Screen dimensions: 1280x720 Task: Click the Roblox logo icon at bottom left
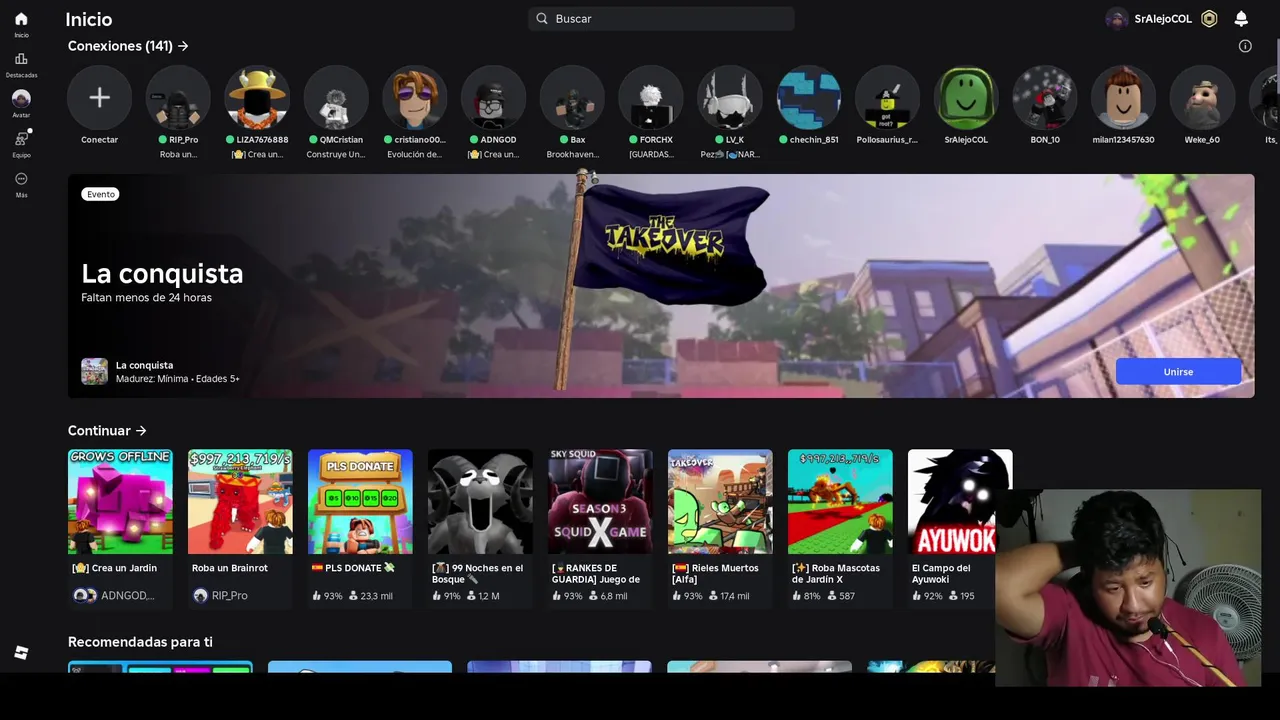21,653
